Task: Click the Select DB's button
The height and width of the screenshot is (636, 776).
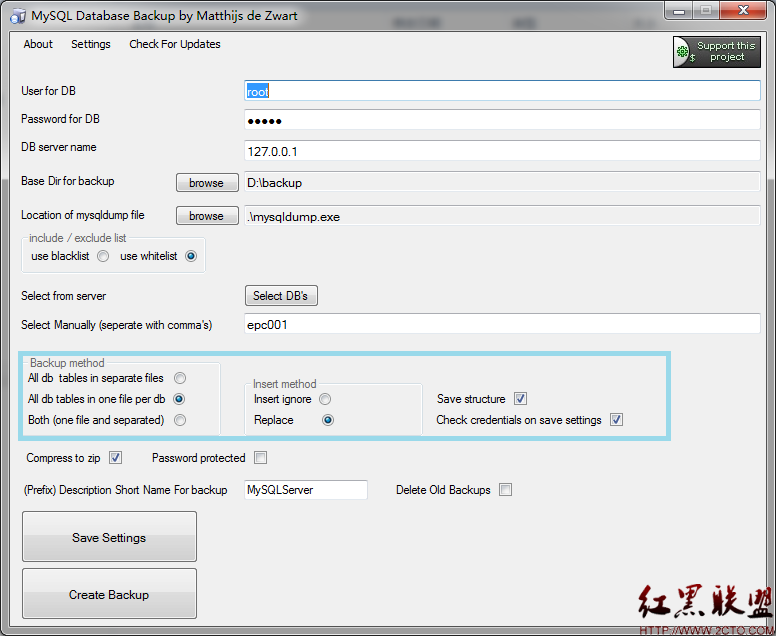Action: pyautogui.click(x=281, y=295)
